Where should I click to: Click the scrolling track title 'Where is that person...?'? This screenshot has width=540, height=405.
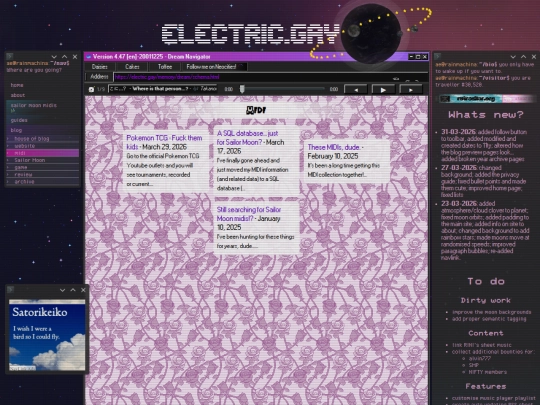point(160,89)
